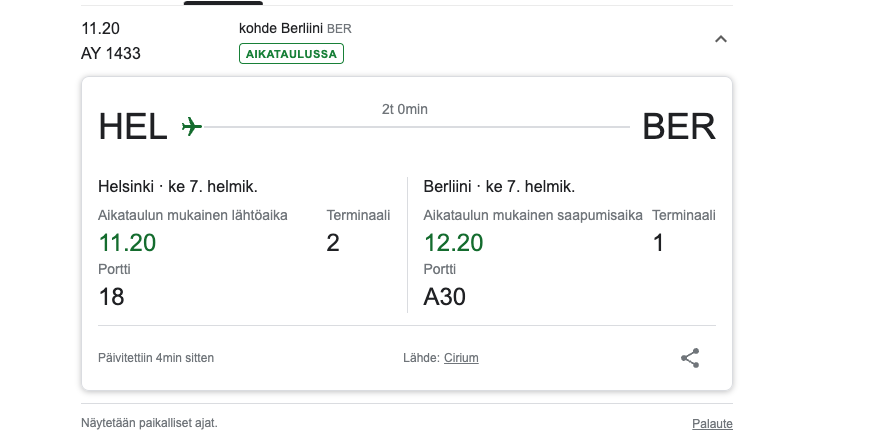Click the flight number AY 1433

(x=111, y=54)
